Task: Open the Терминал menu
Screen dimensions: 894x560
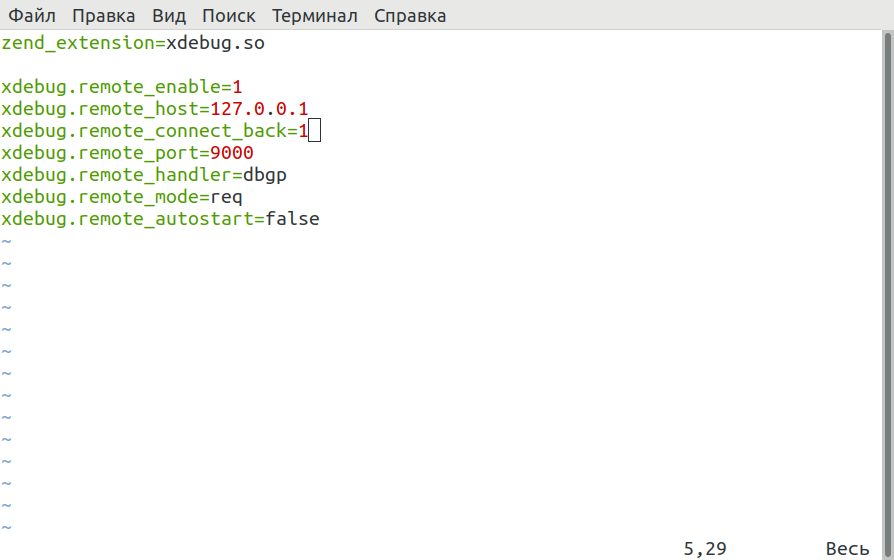Action: click(x=315, y=16)
